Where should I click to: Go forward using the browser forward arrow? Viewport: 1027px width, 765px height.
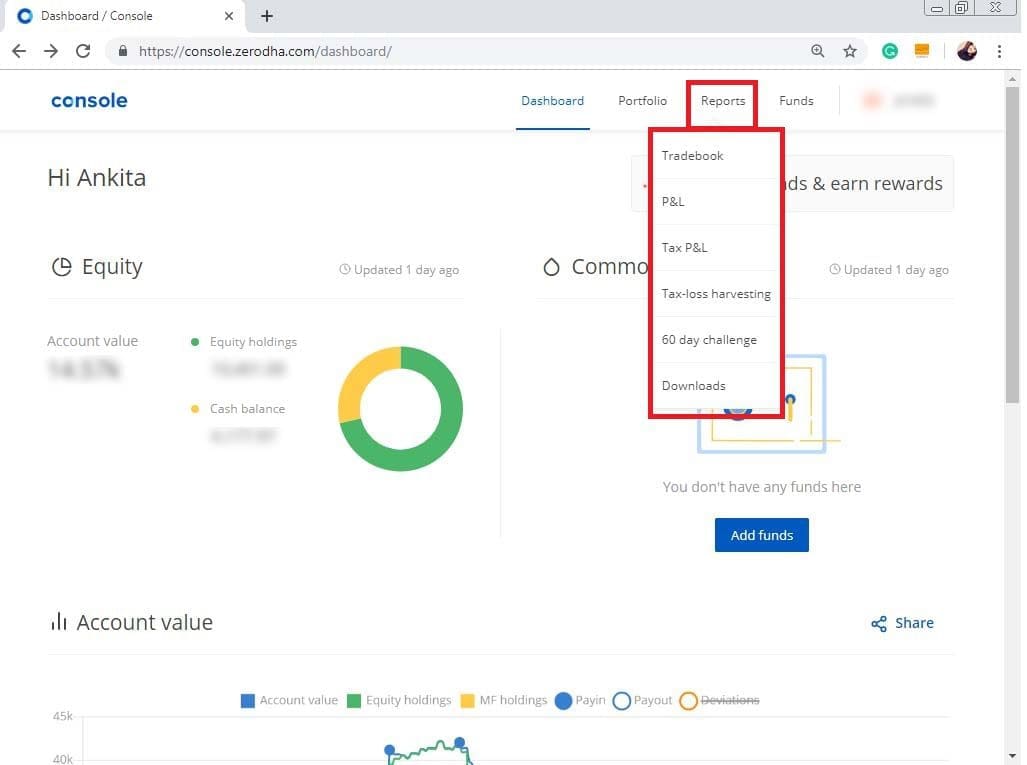[x=51, y=51]
